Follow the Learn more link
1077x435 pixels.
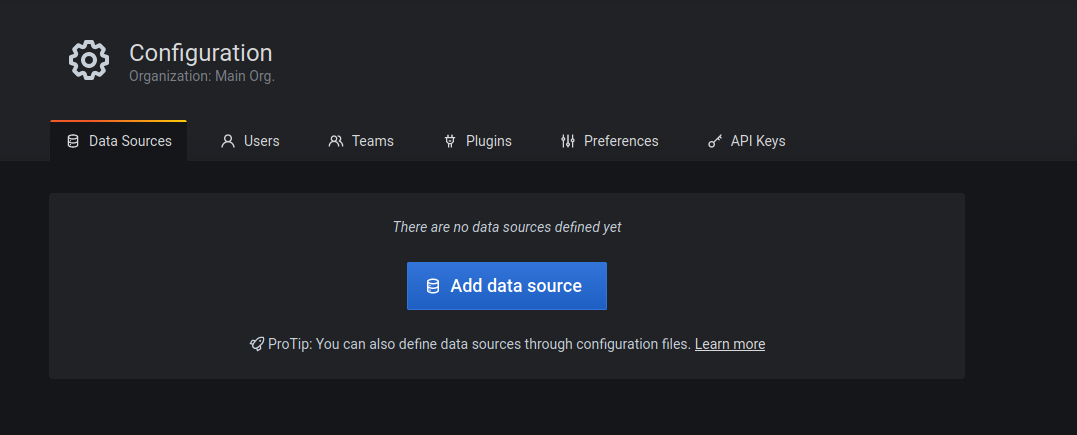tap(729, 344)
